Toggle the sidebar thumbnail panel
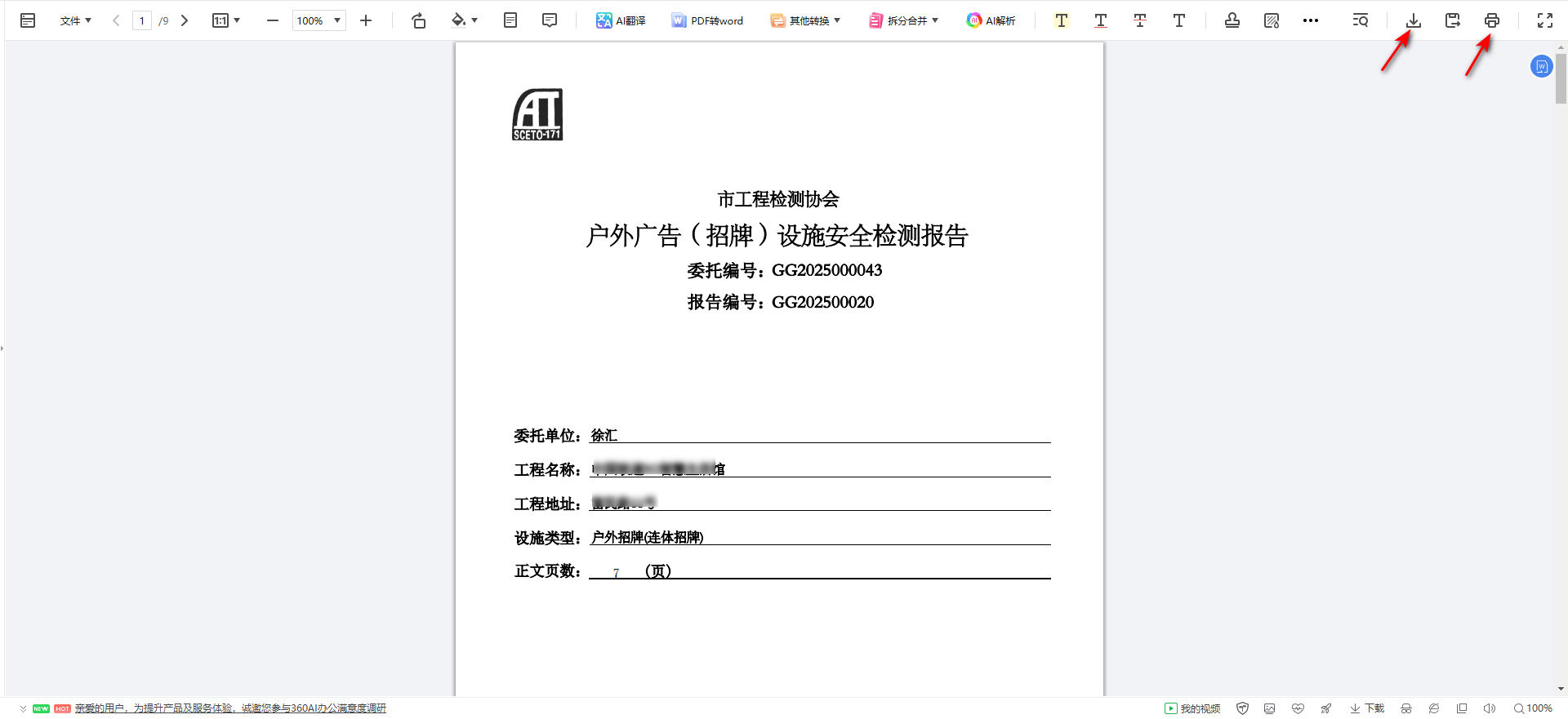This screenshot has width=1568, height=719. (28, 20)
